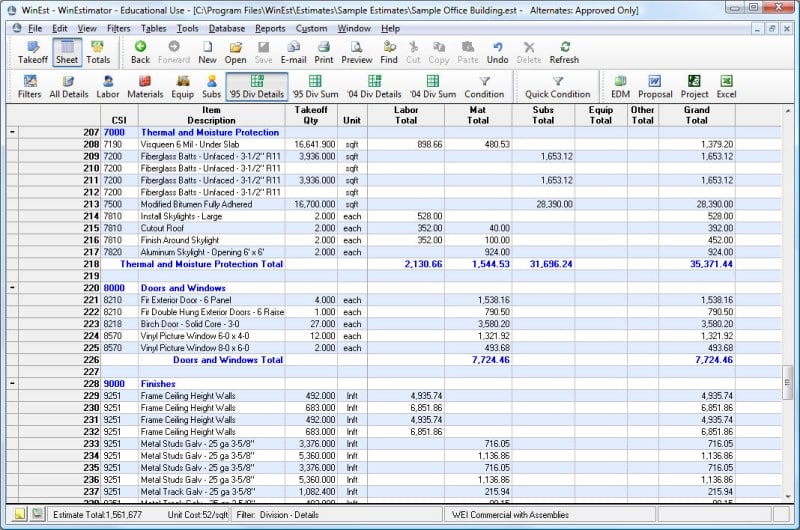Select '95 Div Sum view
The width and height of the screenshot is (800, 530).
(x=315, y=87)
